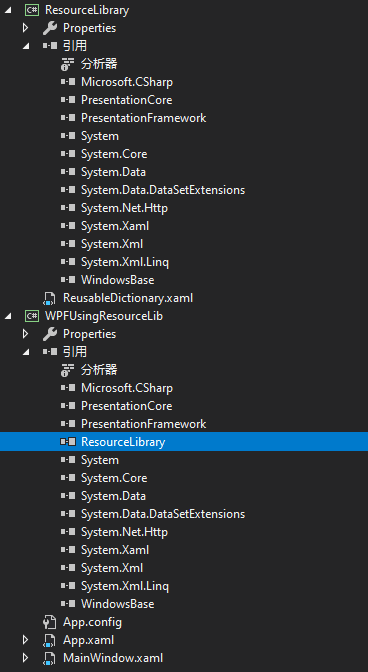368x672 pixels.
Task: Select System.Xml.Linq under WPFUsingResourceLib
Action: coord(125,586)
